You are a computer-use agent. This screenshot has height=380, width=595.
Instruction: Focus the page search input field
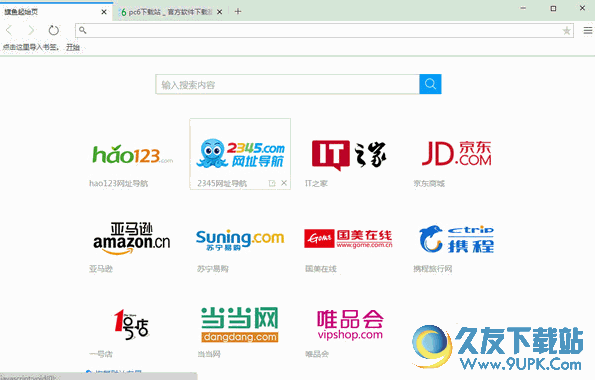[287, 84]
